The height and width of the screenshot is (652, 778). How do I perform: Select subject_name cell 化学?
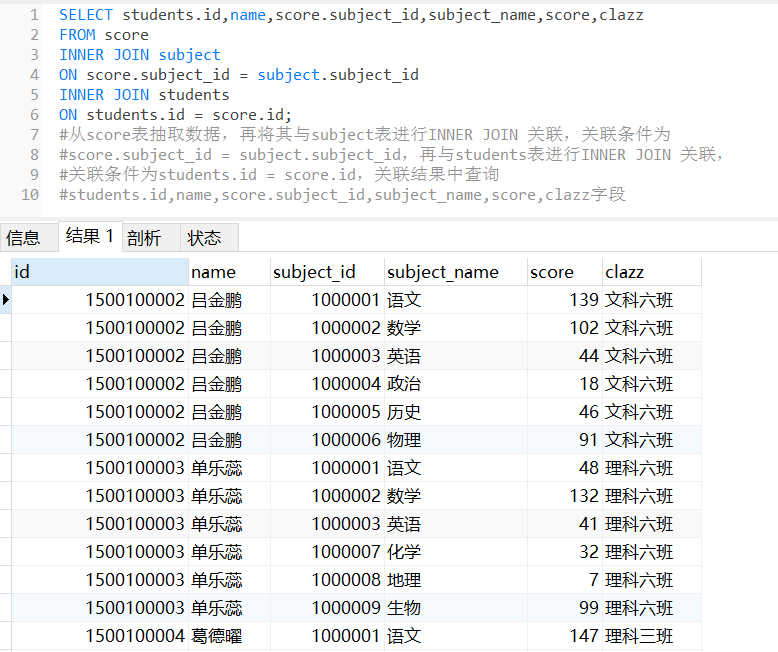(x=455, y=552)
